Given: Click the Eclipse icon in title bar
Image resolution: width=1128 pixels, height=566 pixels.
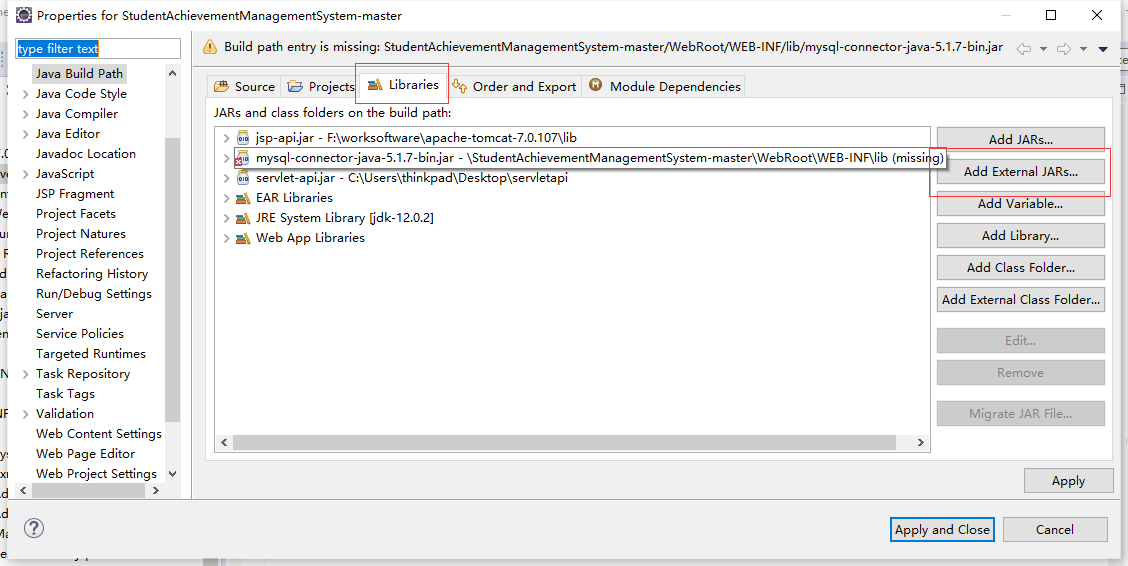Looking at the screenshot, I should pyautogui.click(x=23, y=15).
